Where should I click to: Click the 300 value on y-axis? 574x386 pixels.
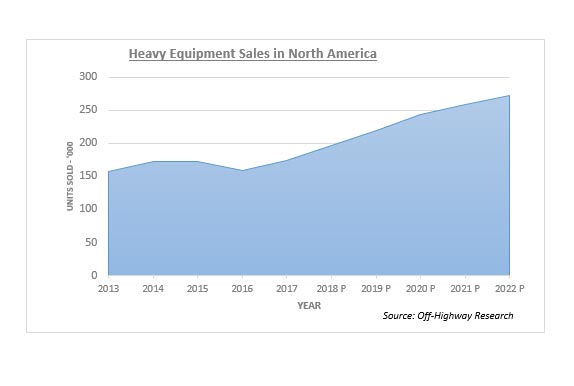88,77
